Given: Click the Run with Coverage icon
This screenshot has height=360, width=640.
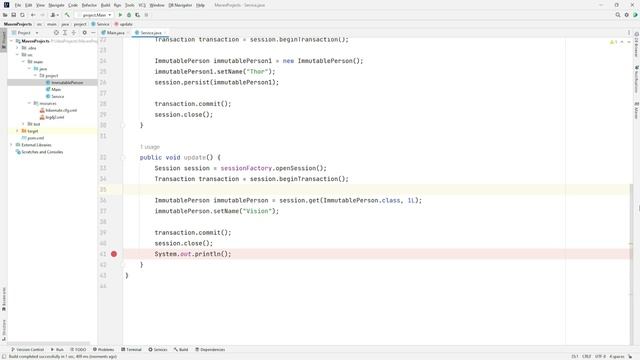Looking at the screenshot, I should [138, 15].
